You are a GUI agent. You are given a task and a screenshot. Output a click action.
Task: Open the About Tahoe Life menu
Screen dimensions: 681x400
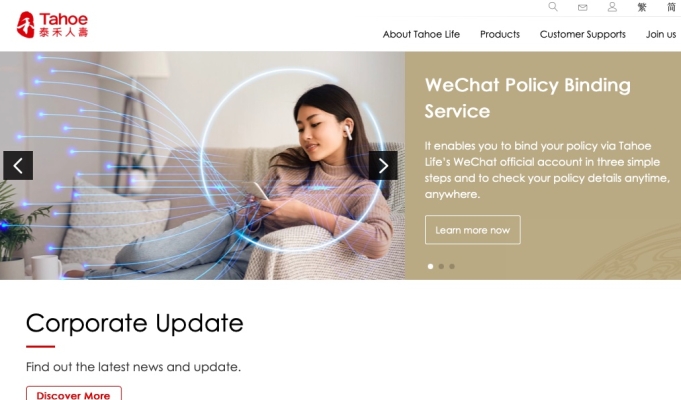pos(421,34)
